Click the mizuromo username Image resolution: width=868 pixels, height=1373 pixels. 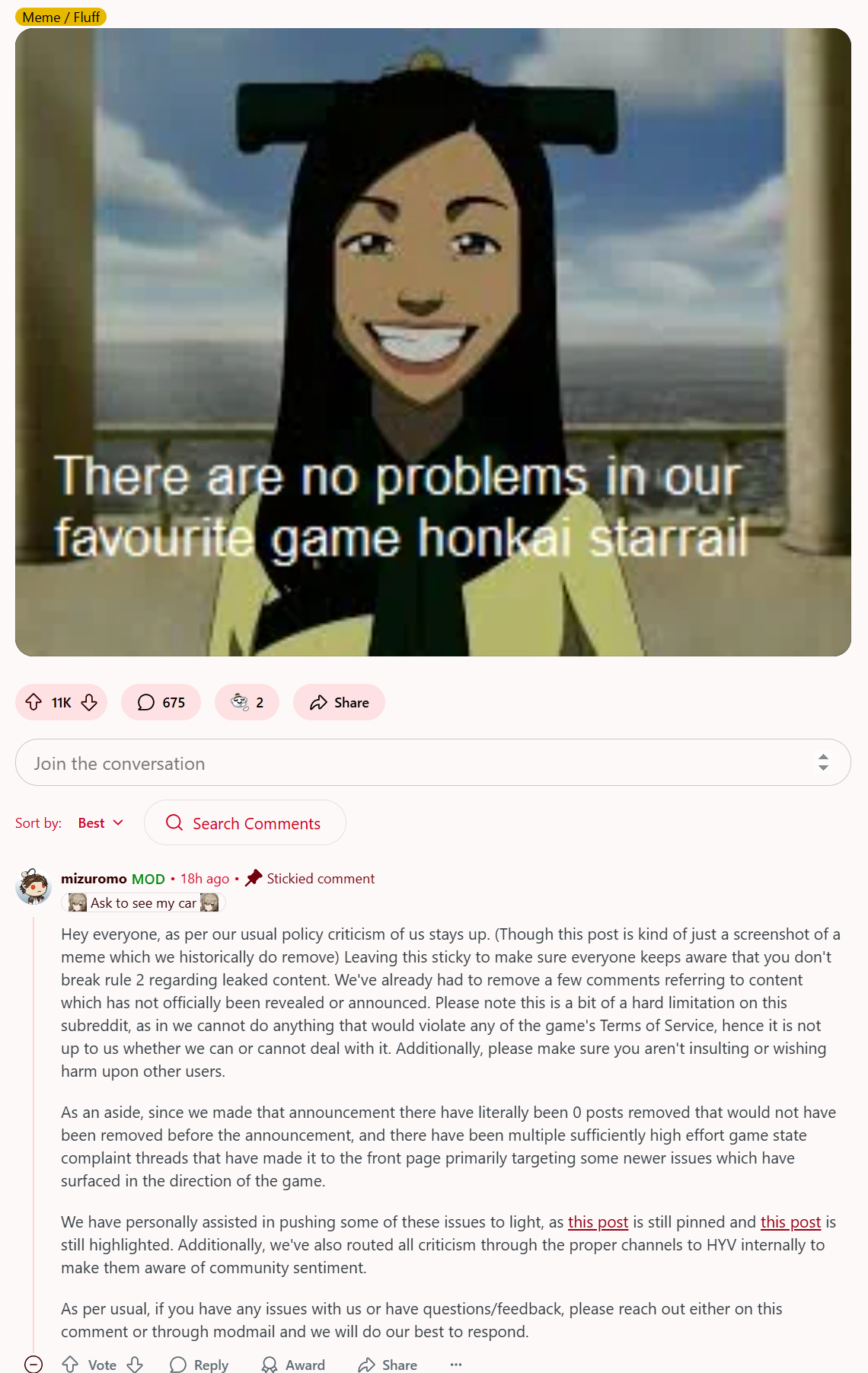tap(94, 878)
